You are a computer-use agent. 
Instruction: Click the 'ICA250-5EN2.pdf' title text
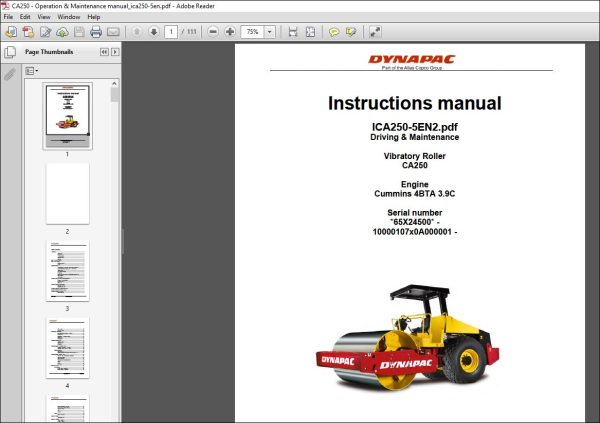coord(415,127)
